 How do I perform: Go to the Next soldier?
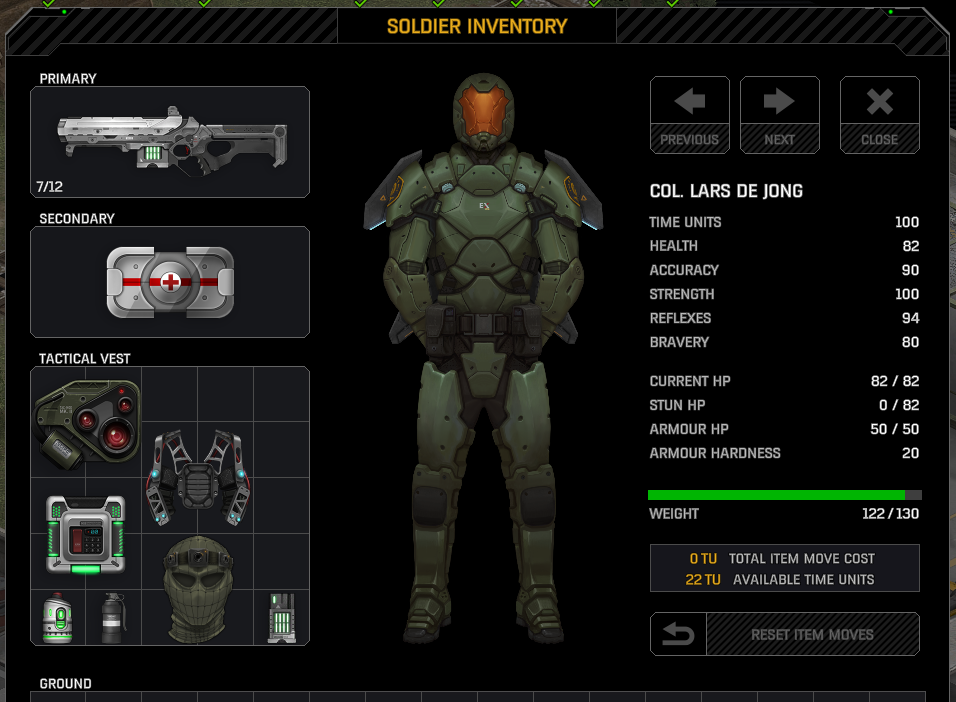tap(779, 115)
